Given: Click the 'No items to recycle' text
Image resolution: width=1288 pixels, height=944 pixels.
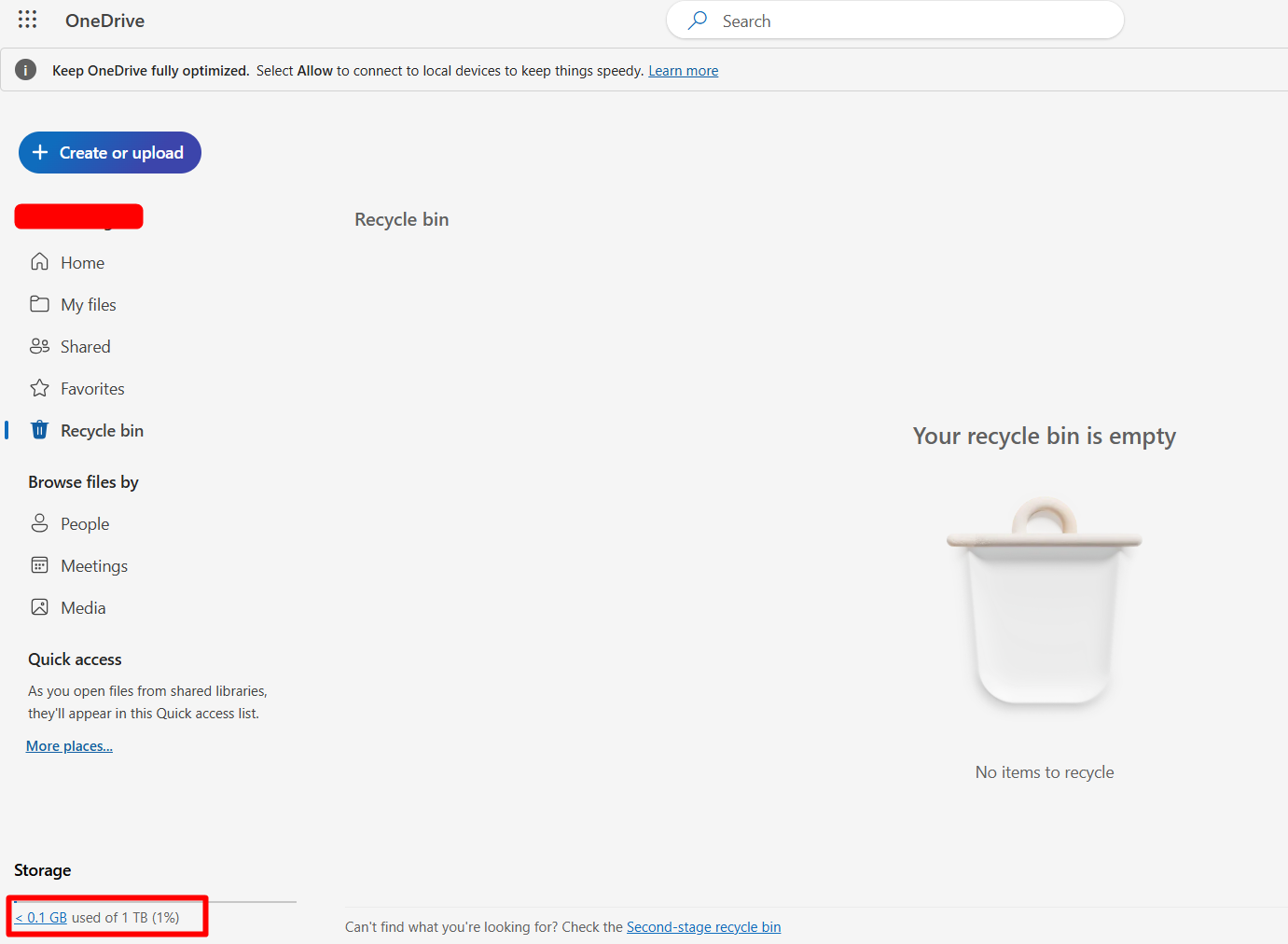Looking at the screenshot, I should tap(1045, 772).
